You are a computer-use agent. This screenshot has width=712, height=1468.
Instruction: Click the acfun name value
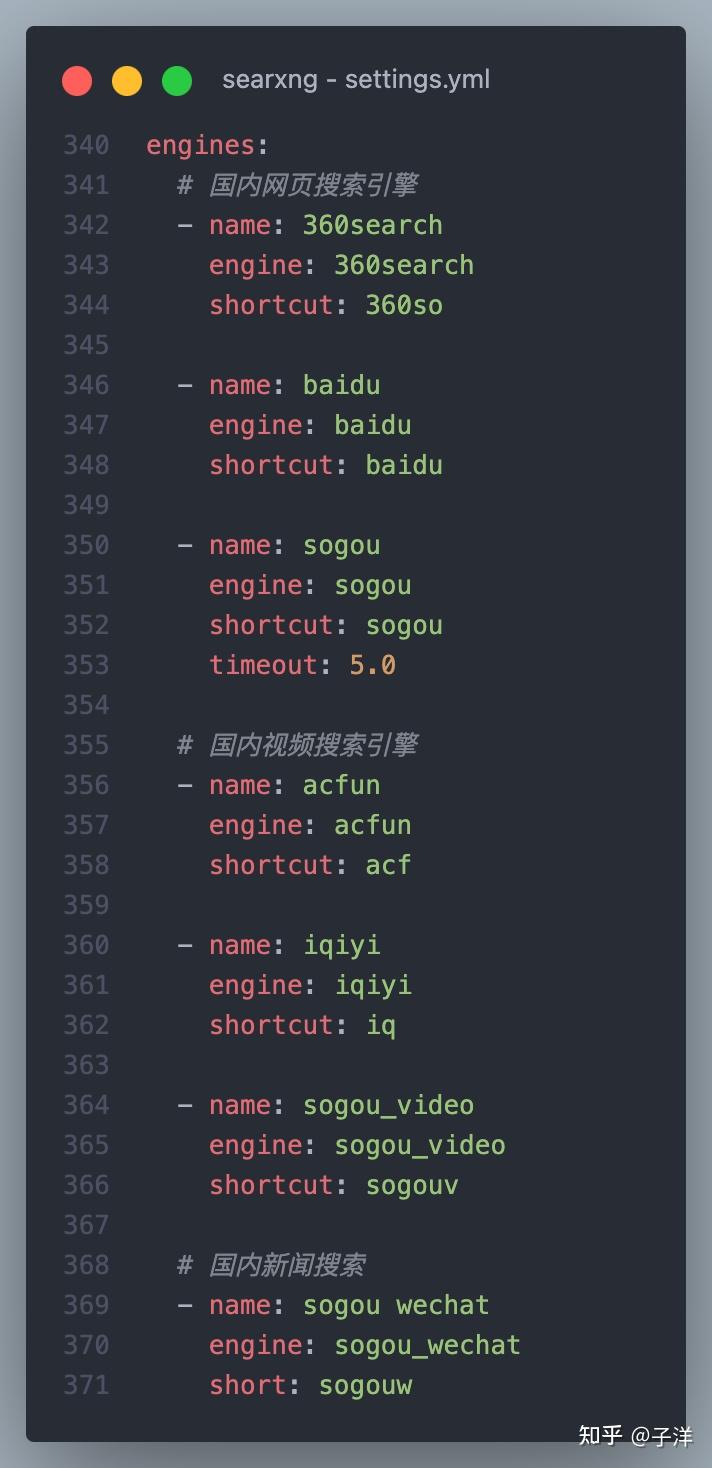342,785
